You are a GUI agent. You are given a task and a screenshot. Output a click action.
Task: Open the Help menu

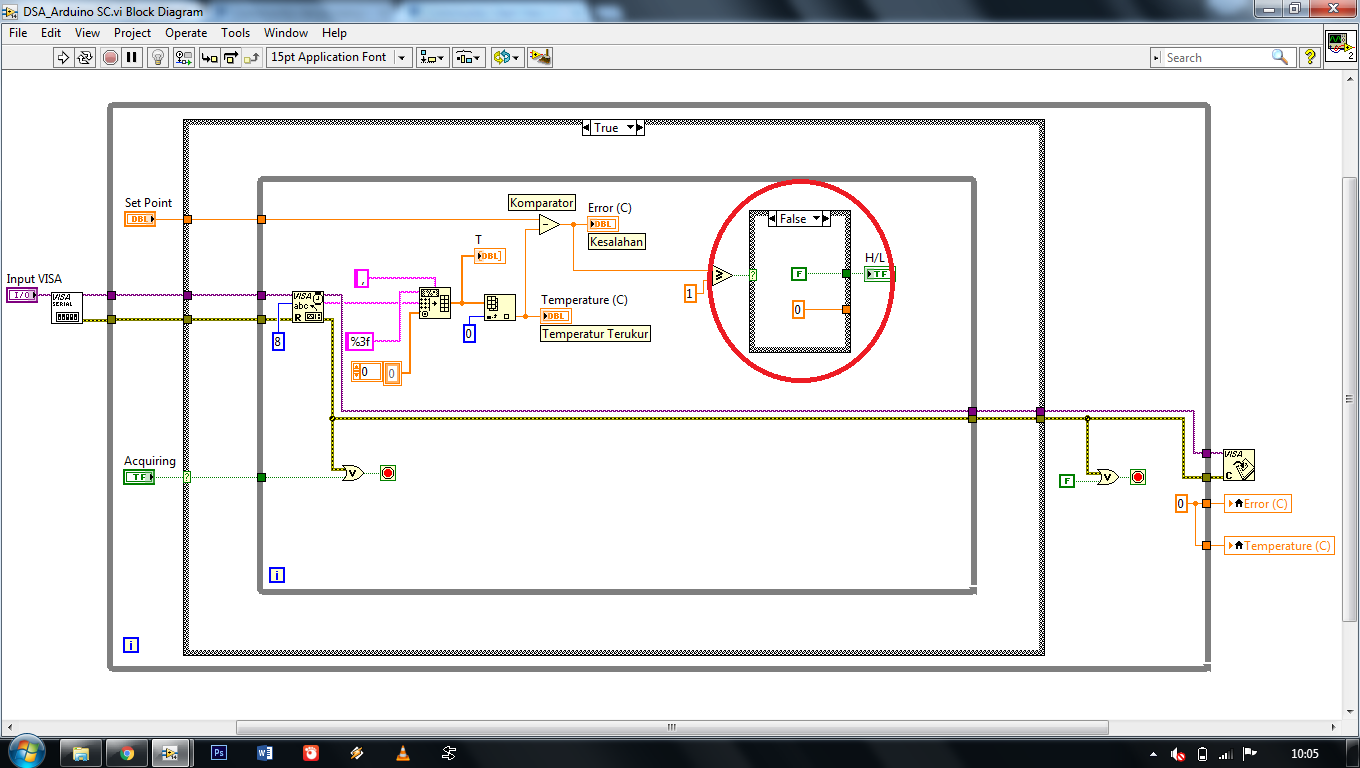click(334, 33)
